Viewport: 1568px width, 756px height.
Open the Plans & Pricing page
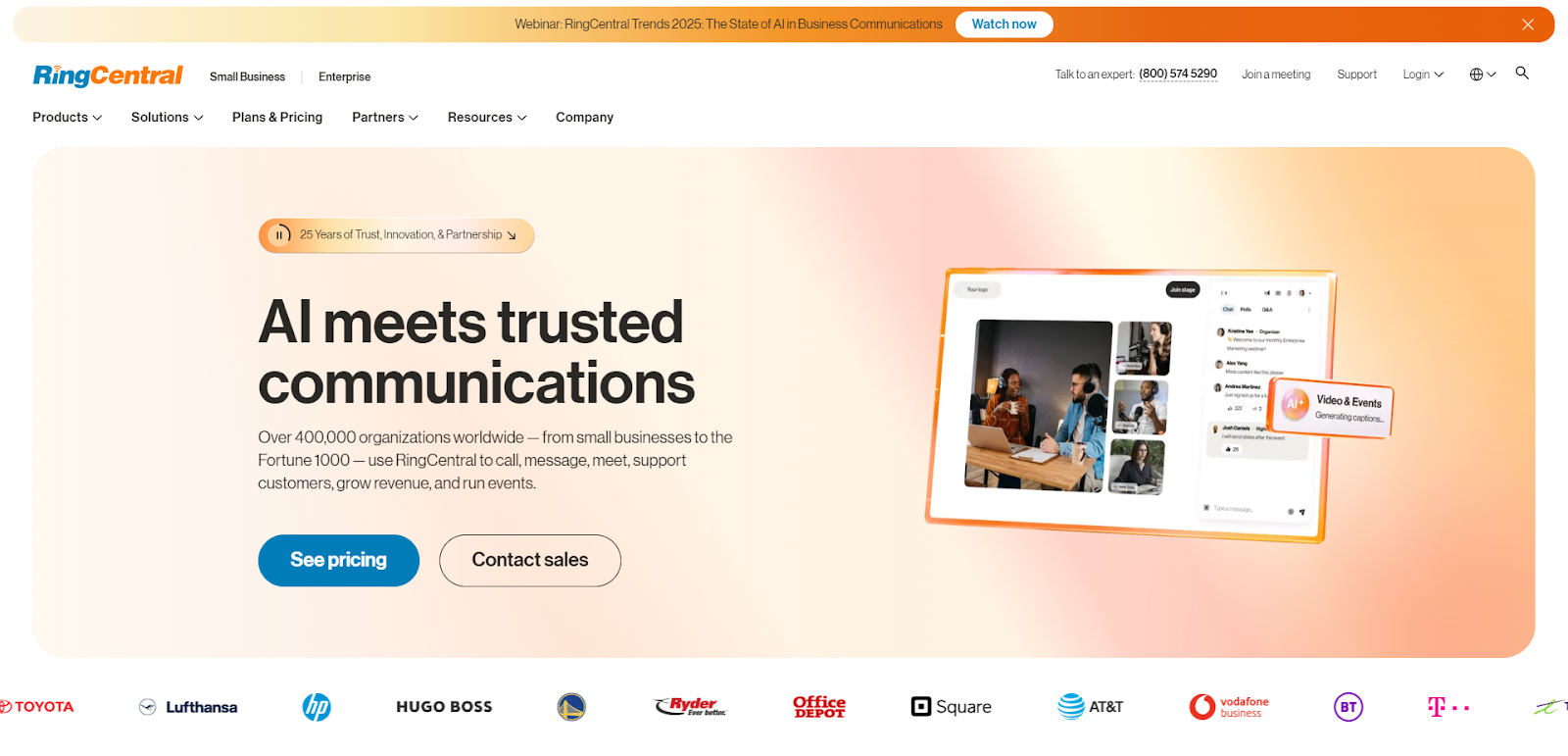pyautogui.click(x=277, y=118)
